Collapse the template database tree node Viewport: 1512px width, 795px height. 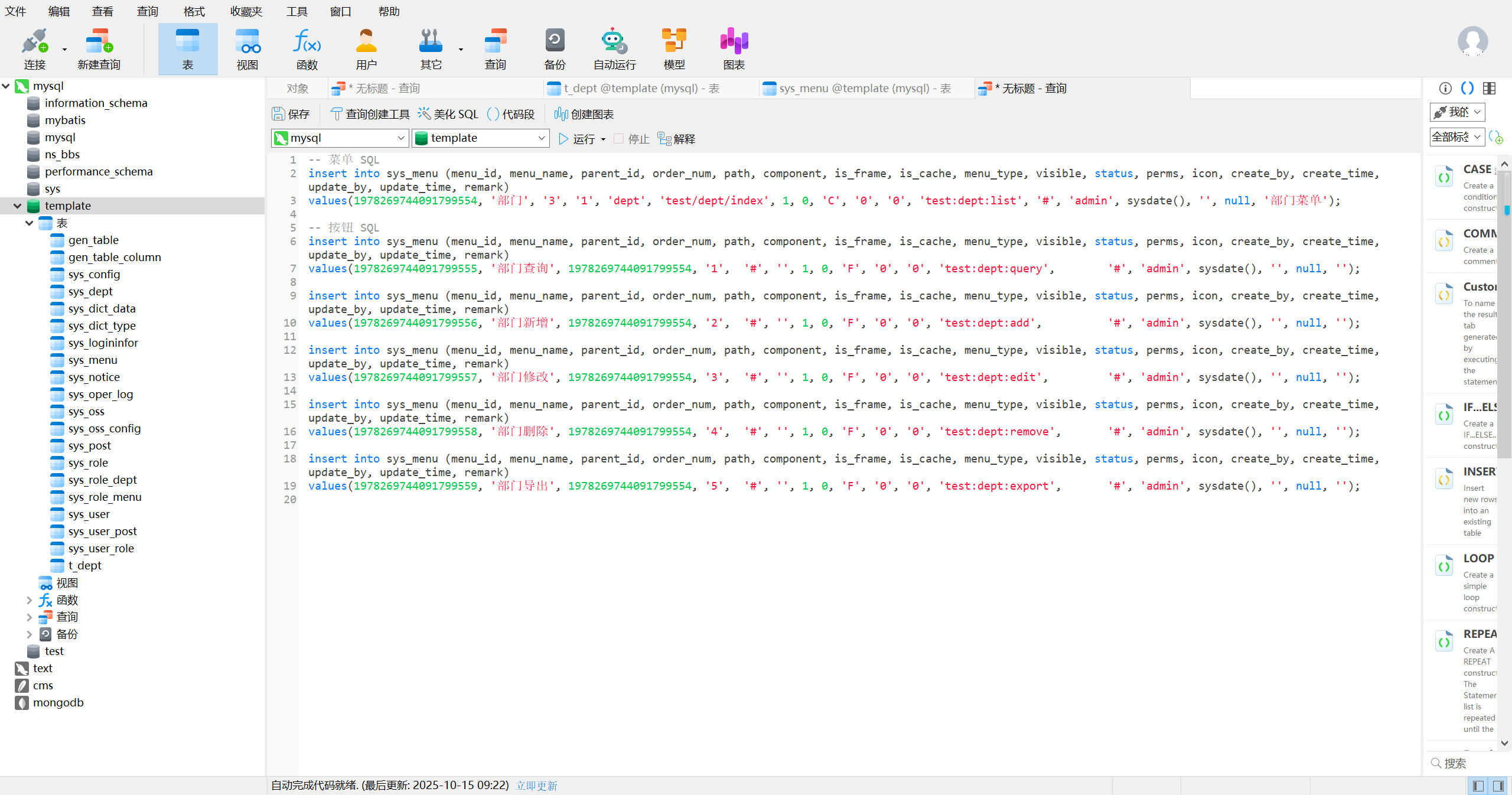(x=17, y=206)
